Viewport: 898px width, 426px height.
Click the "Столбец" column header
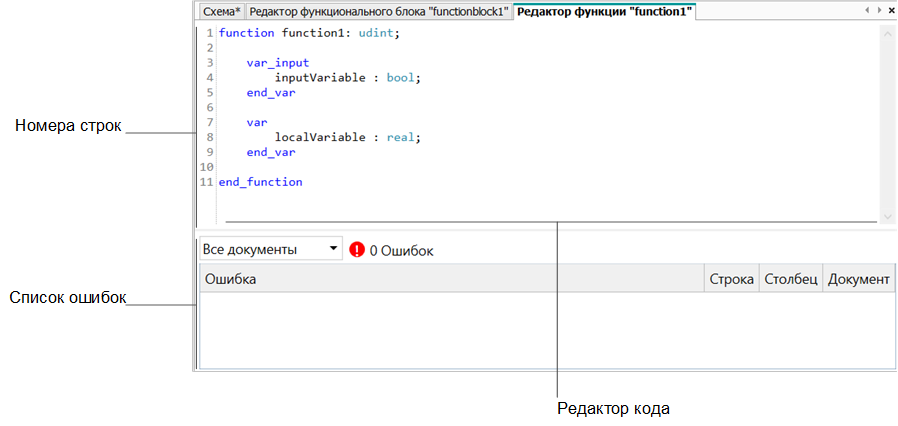tap(791, 279)
